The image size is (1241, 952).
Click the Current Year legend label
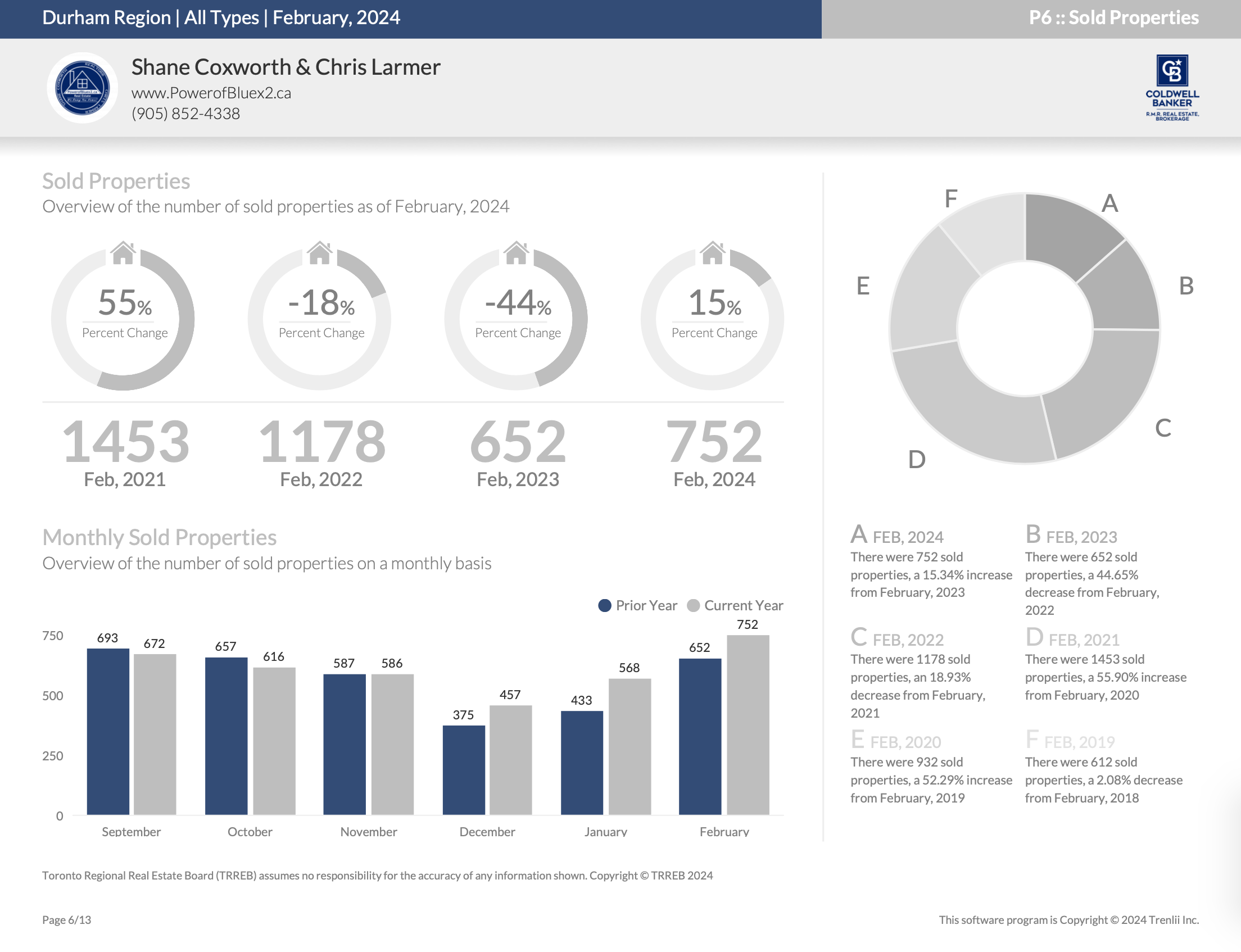click(744, 605)
